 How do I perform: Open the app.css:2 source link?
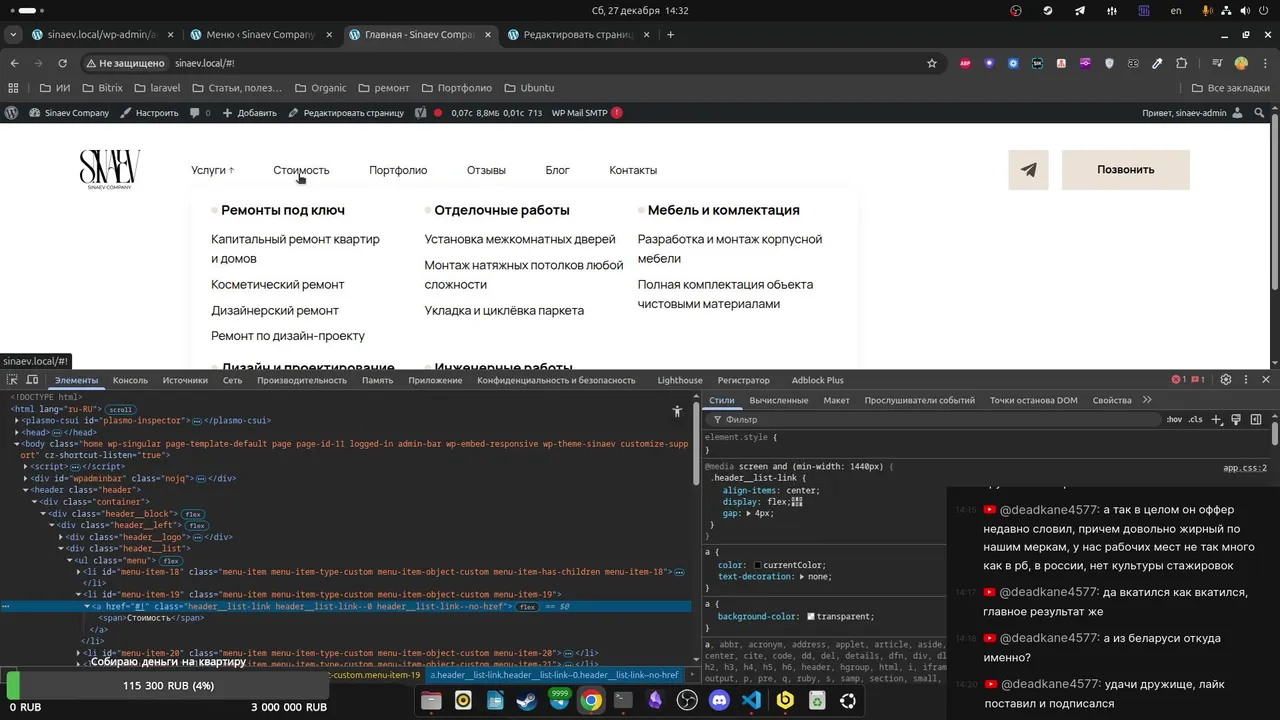[1245, 468]
